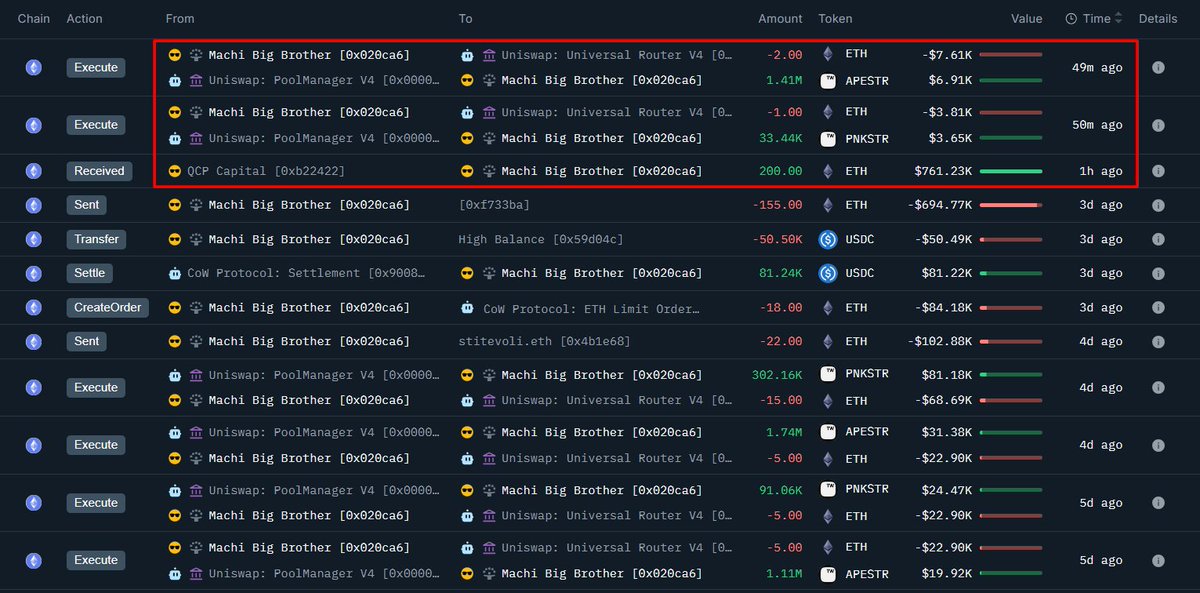Viewport: 1200px width, 593px height.
Task: Toggle the Time column sort arrows
Action: 1118,19
